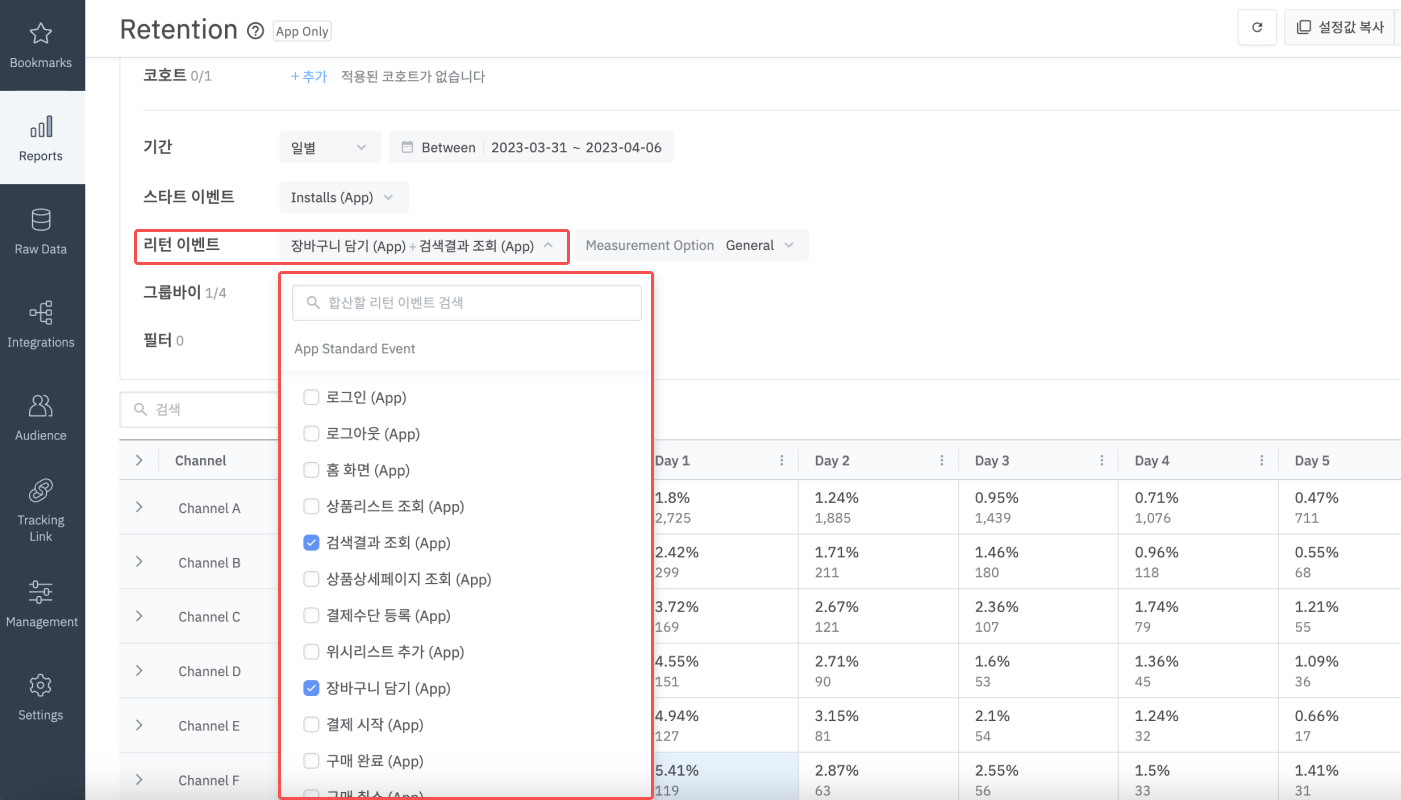Click Channel A Day 1 cell 1.8%
The height and width of the screenshot is (800, 1401).
[725, 507]
